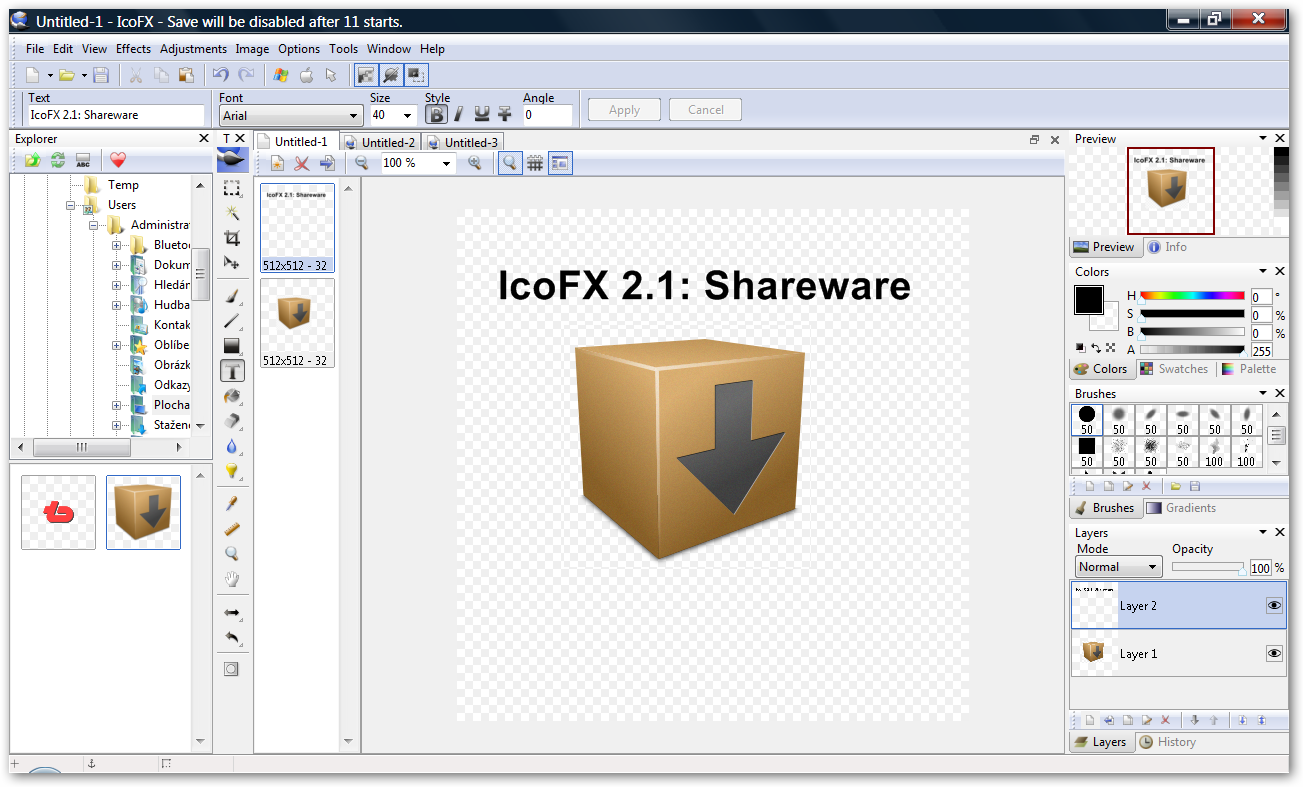Expand the Bluetooth folder in tree

pyautogui.click(x=116, y=245)
